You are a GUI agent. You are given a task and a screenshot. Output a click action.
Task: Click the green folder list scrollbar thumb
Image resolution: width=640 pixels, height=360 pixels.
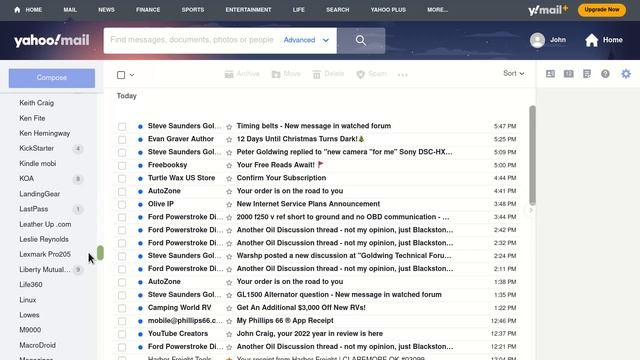click(100, 253)
